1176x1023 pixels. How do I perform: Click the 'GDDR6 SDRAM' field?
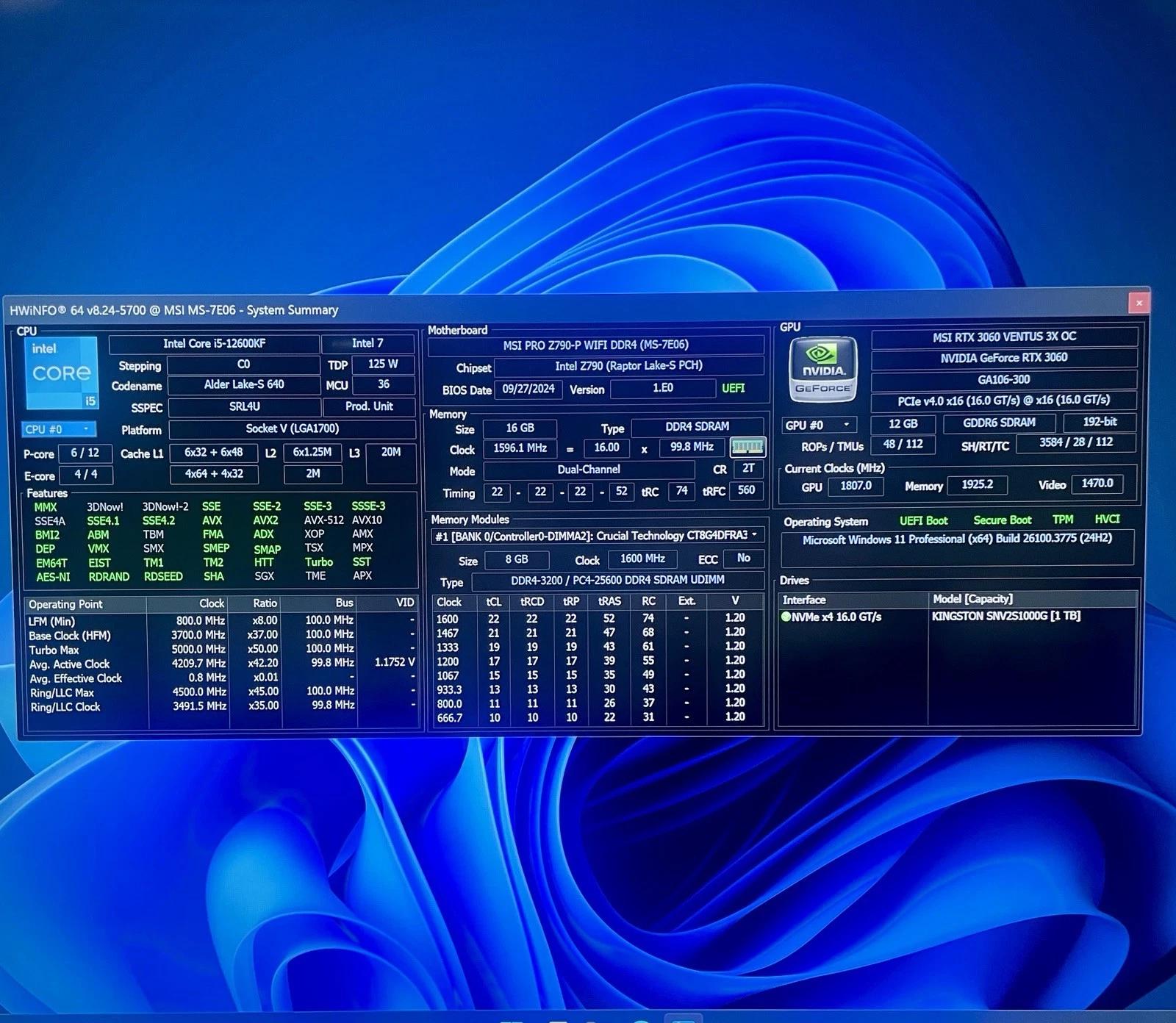pos(1000,423)
